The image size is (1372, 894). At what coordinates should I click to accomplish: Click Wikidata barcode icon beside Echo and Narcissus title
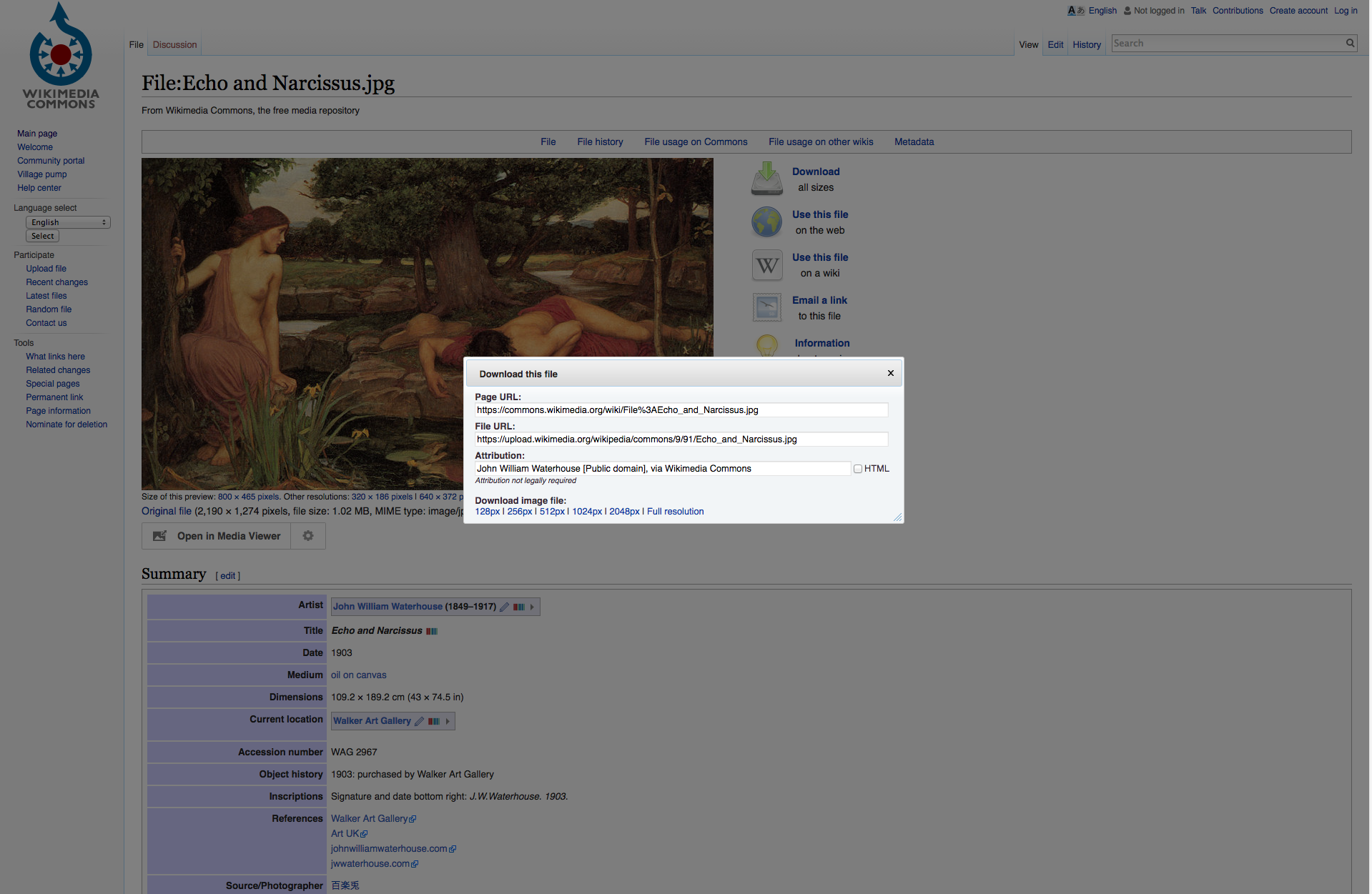pos(432,631)
